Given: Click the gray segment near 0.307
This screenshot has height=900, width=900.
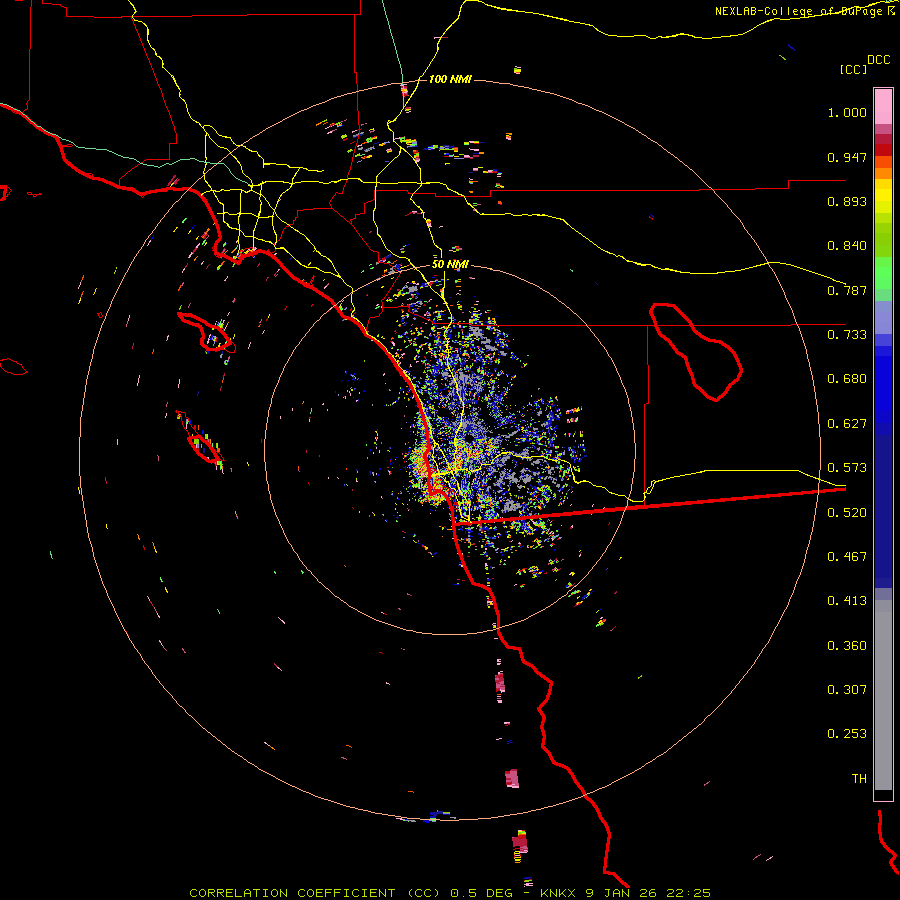Looking at the screenshot, I should [883, 695].
